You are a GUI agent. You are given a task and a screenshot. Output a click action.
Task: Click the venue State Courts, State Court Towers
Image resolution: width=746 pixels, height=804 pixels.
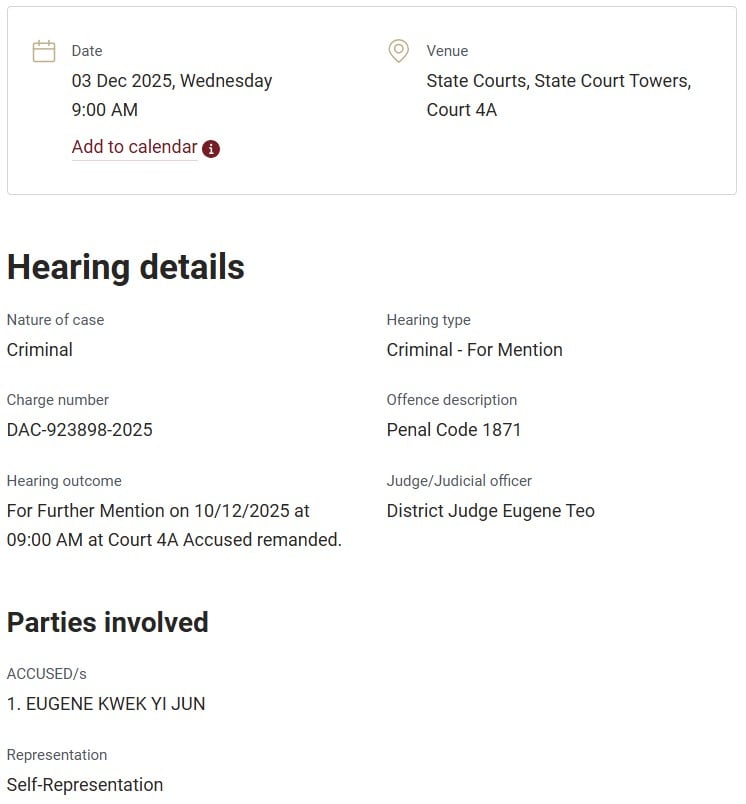point(558,81)
